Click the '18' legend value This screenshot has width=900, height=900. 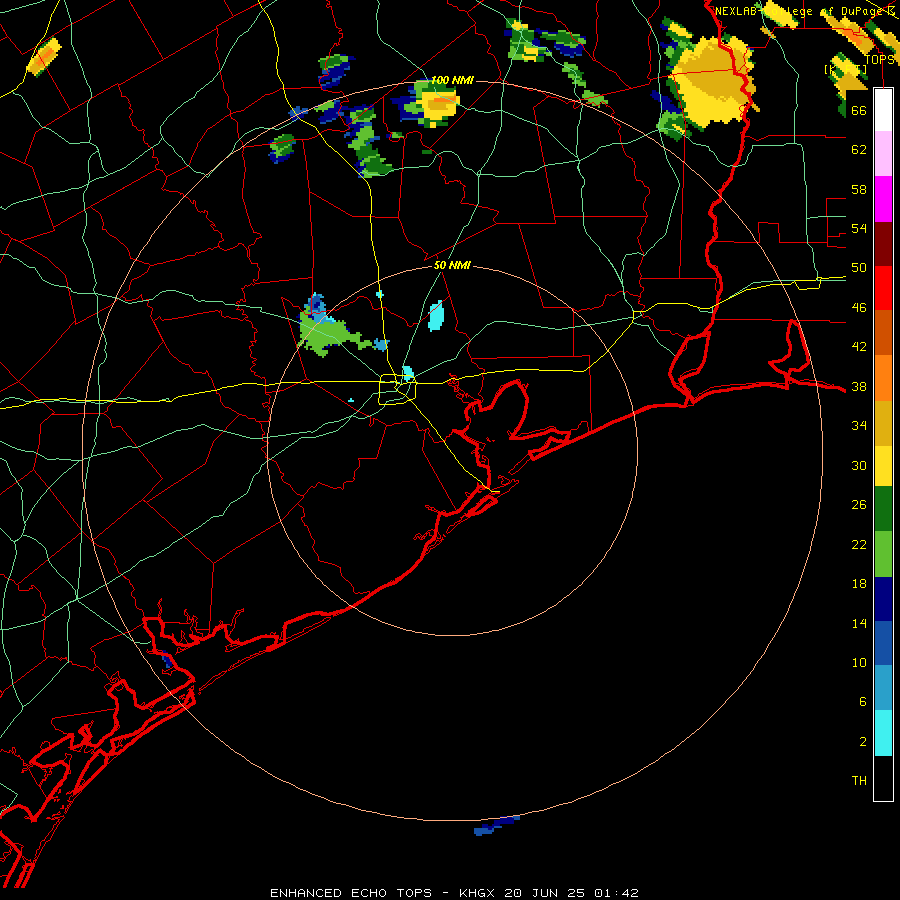[859, 584]
